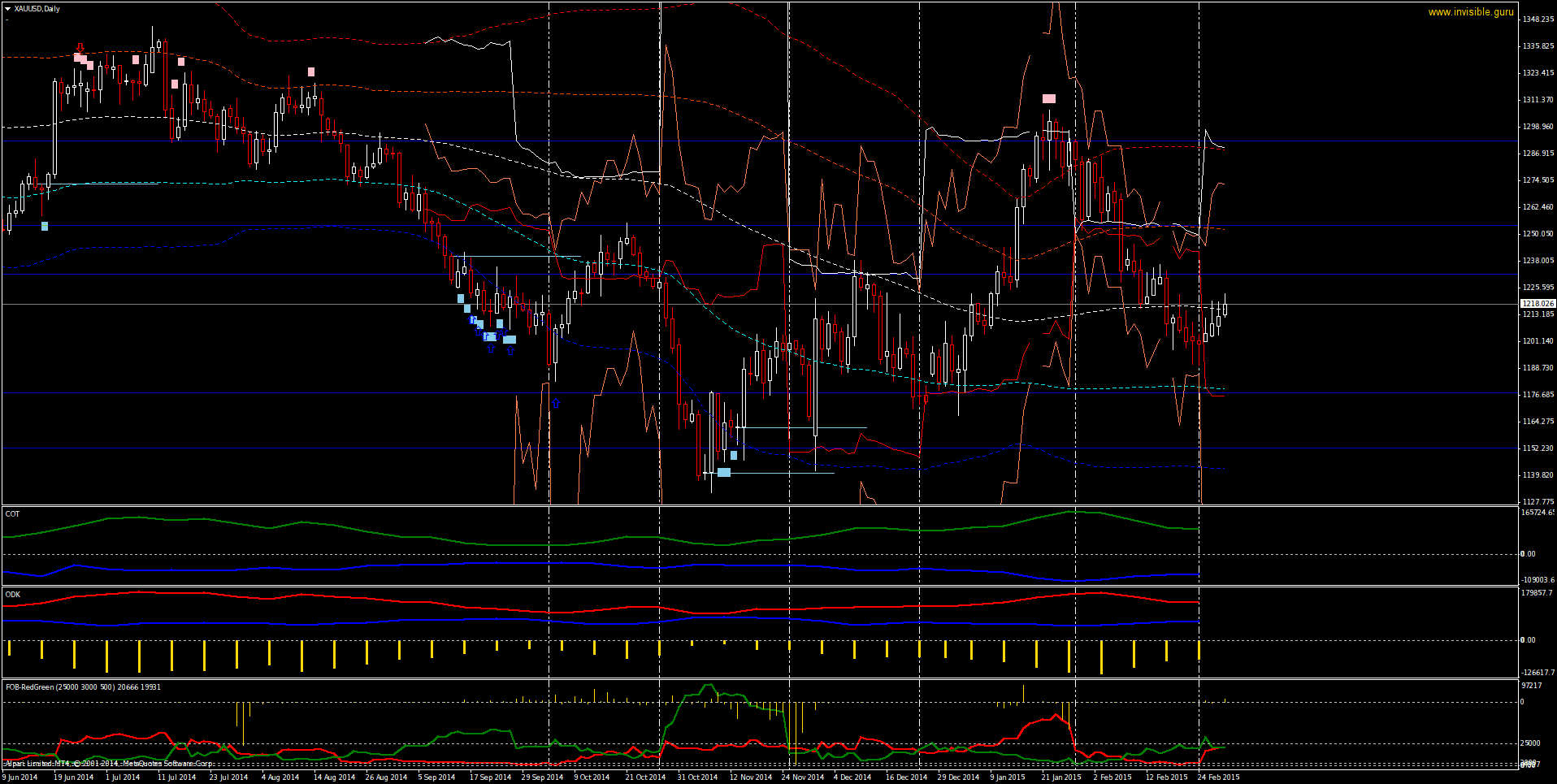Click price scale value 1238.005

click(1538, 260)
